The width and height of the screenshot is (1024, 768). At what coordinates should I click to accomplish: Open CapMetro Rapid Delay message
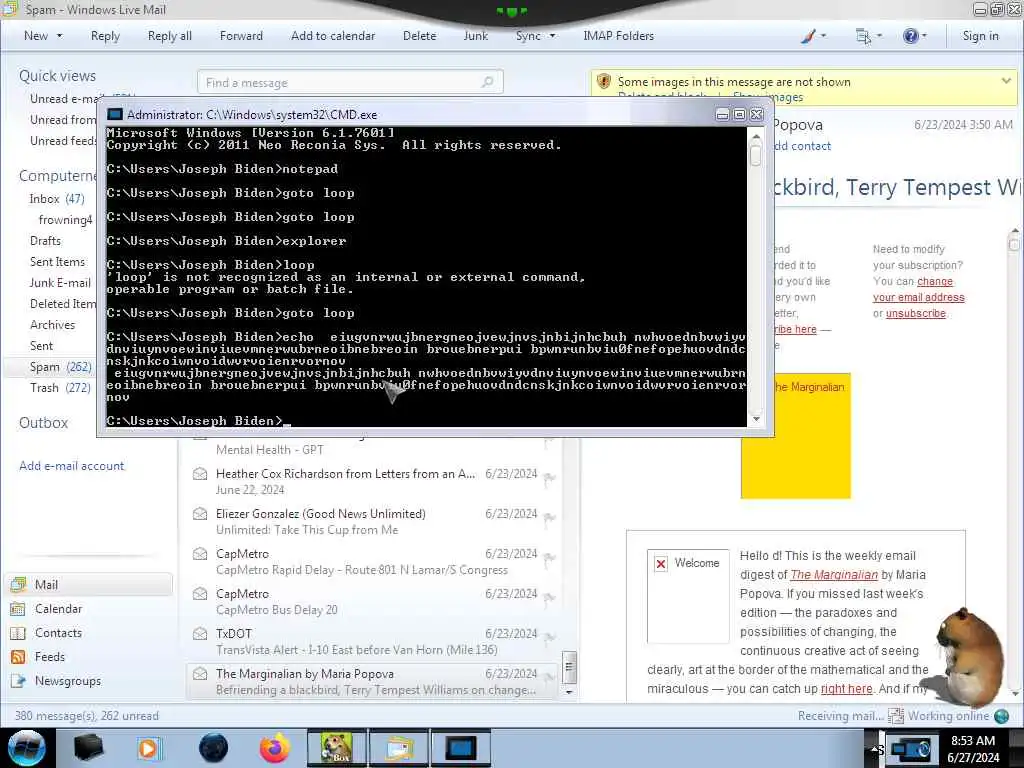pos(372,561)
